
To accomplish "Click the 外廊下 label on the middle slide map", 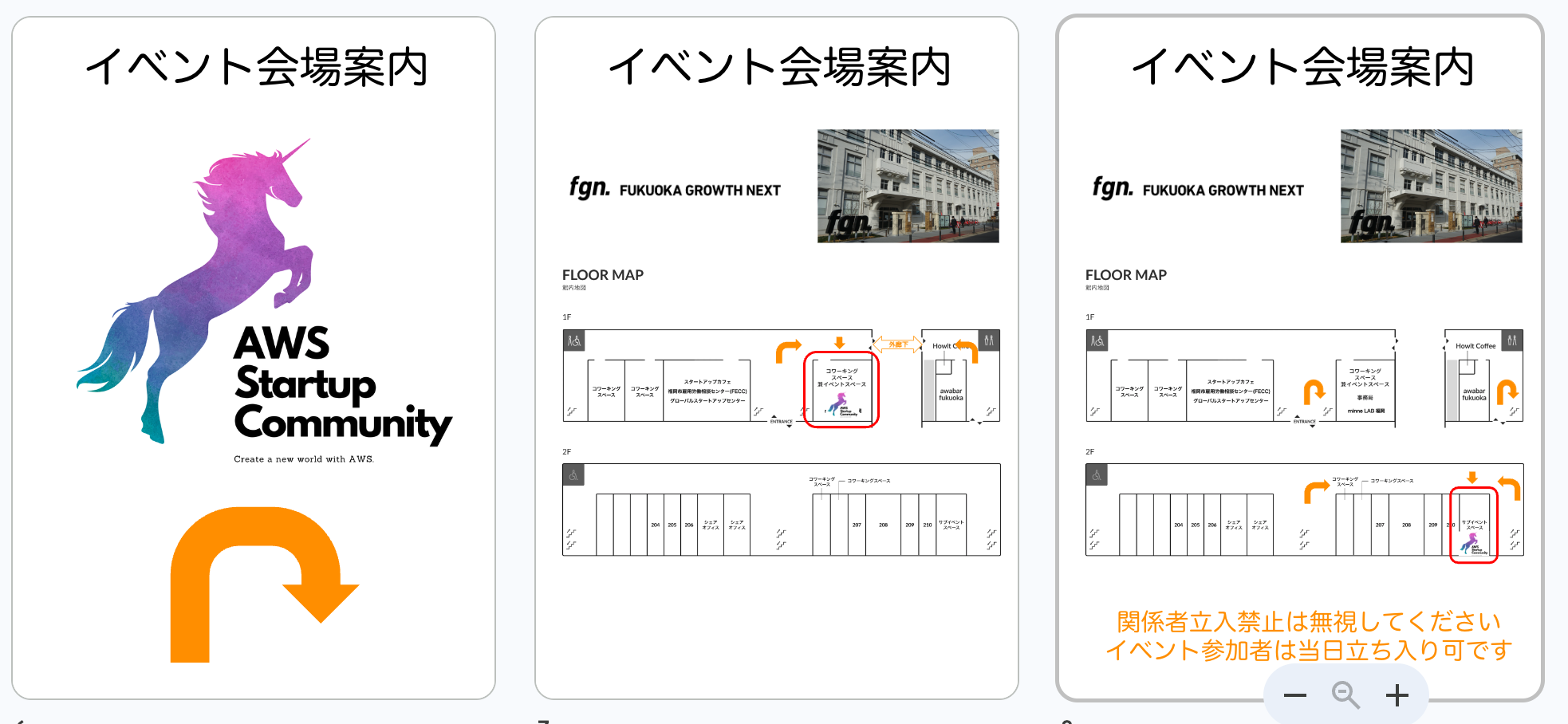I will 898,344.
